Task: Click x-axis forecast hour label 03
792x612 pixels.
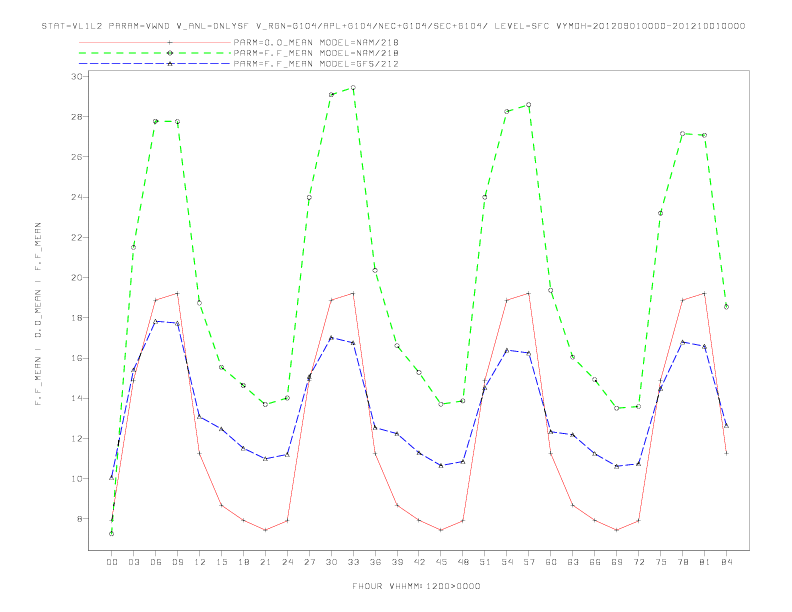Action: tap(133, 562)
